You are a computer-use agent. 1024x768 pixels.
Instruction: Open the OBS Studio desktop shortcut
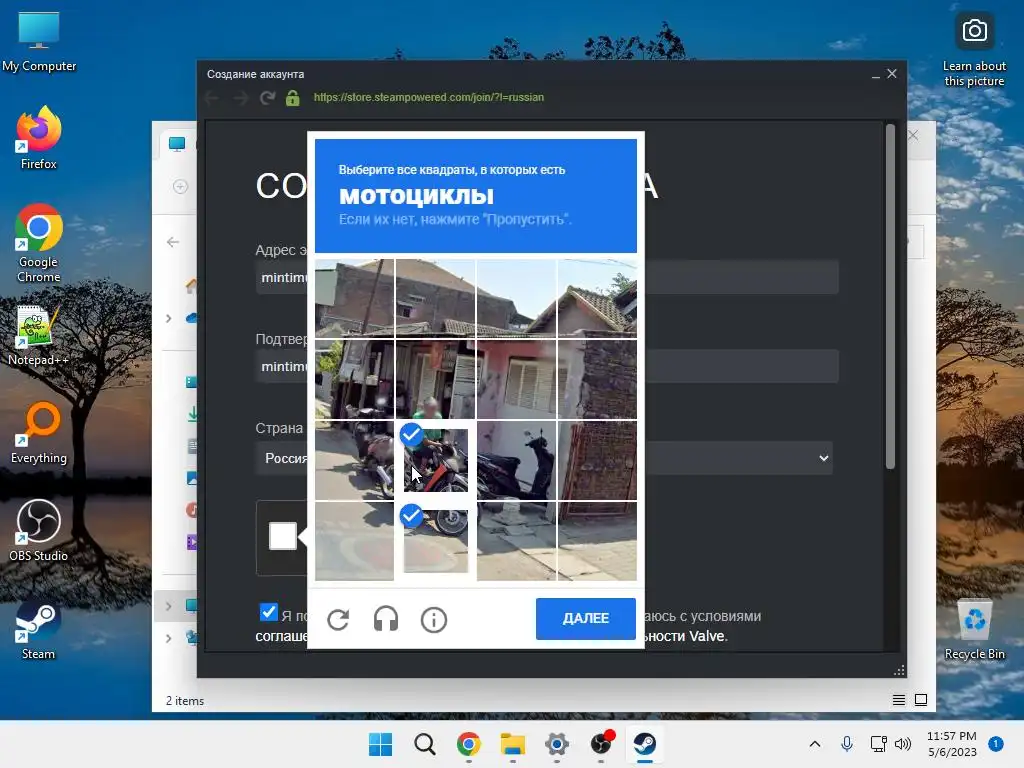(x=39, y=530)
